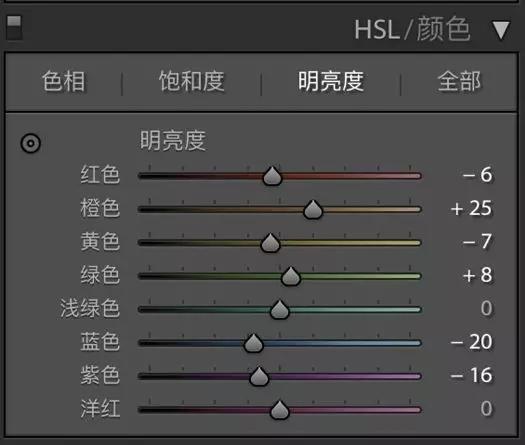The image size is (525, 445).
Task: Click the 紫色 luminance slider handle
Action: 259,376
